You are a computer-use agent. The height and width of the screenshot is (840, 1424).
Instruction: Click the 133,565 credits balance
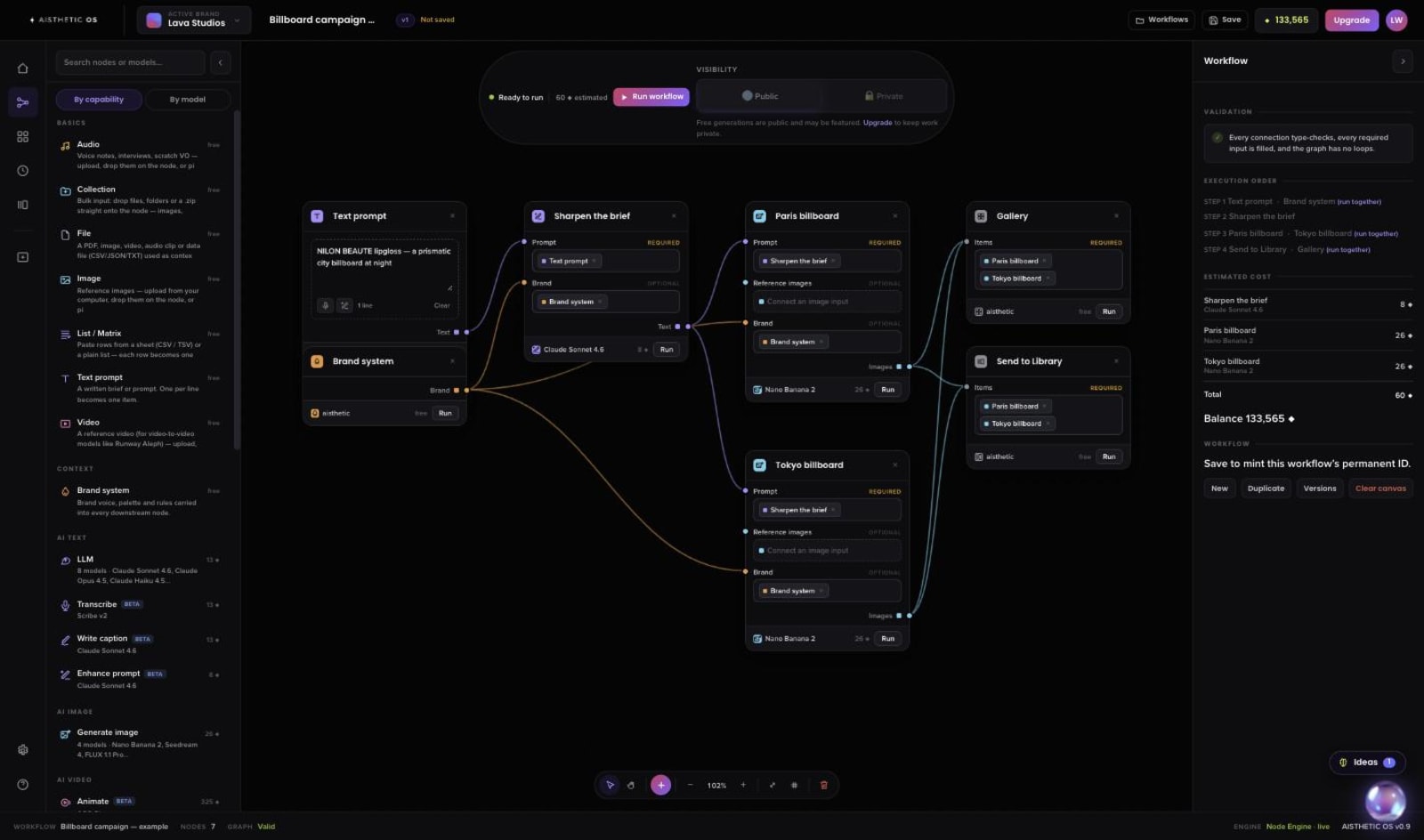[x=1286, y=20]
